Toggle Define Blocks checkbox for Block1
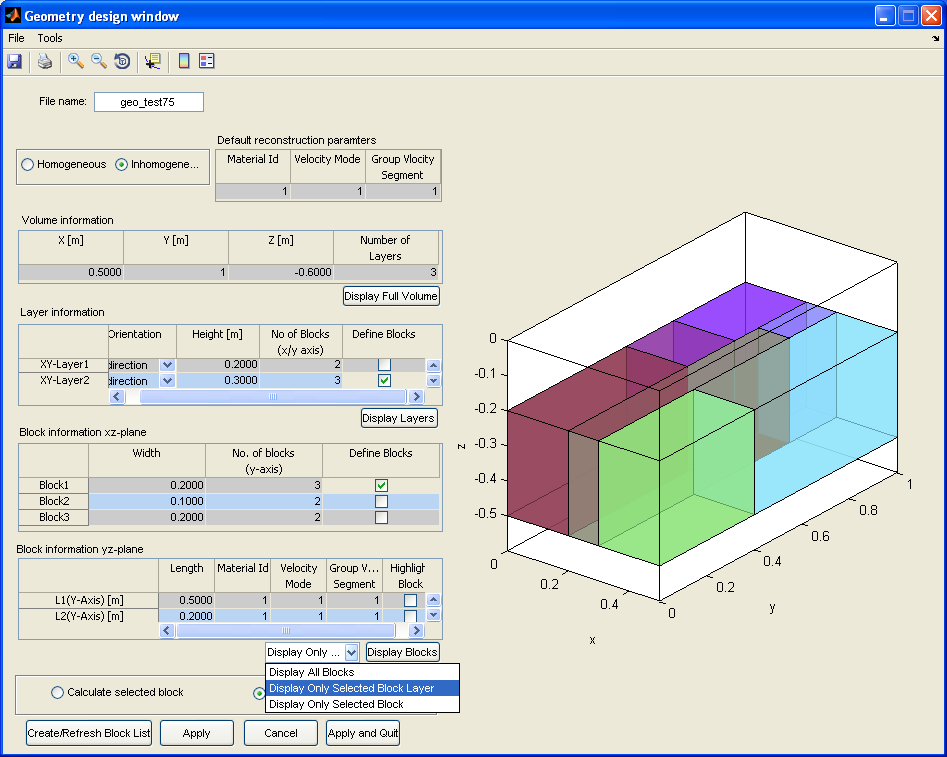 coord(381,485)
